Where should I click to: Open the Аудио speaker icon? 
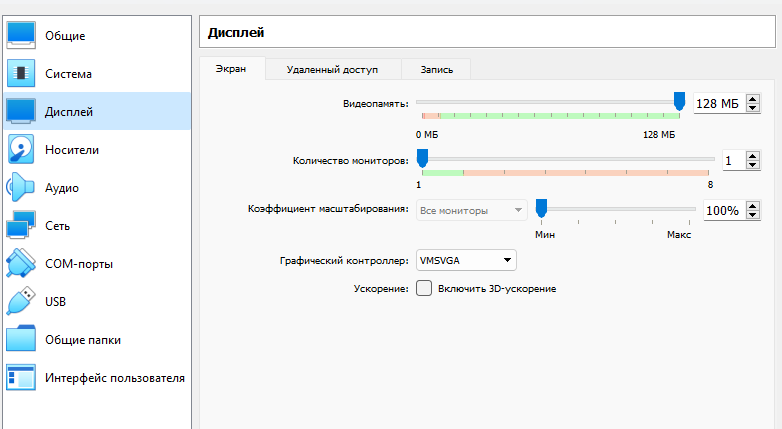coord(20,187)
